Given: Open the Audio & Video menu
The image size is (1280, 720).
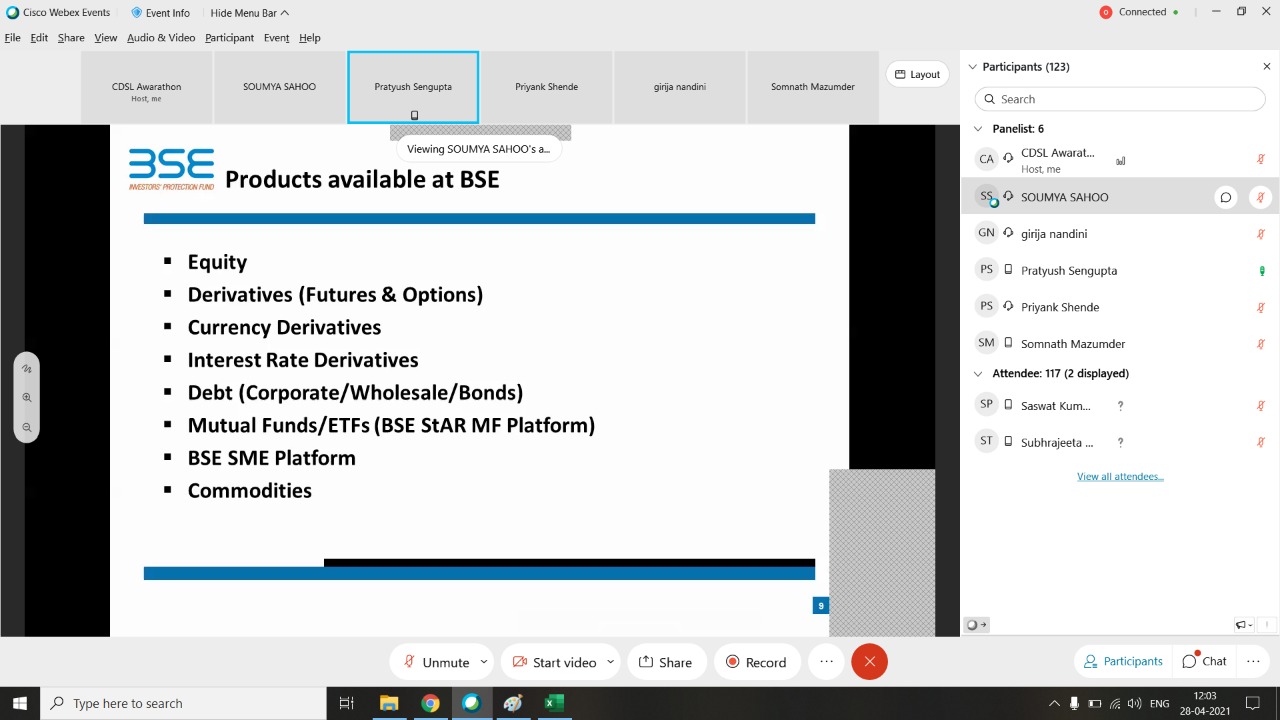Looking at the screenshot, I should click(161, 38).
